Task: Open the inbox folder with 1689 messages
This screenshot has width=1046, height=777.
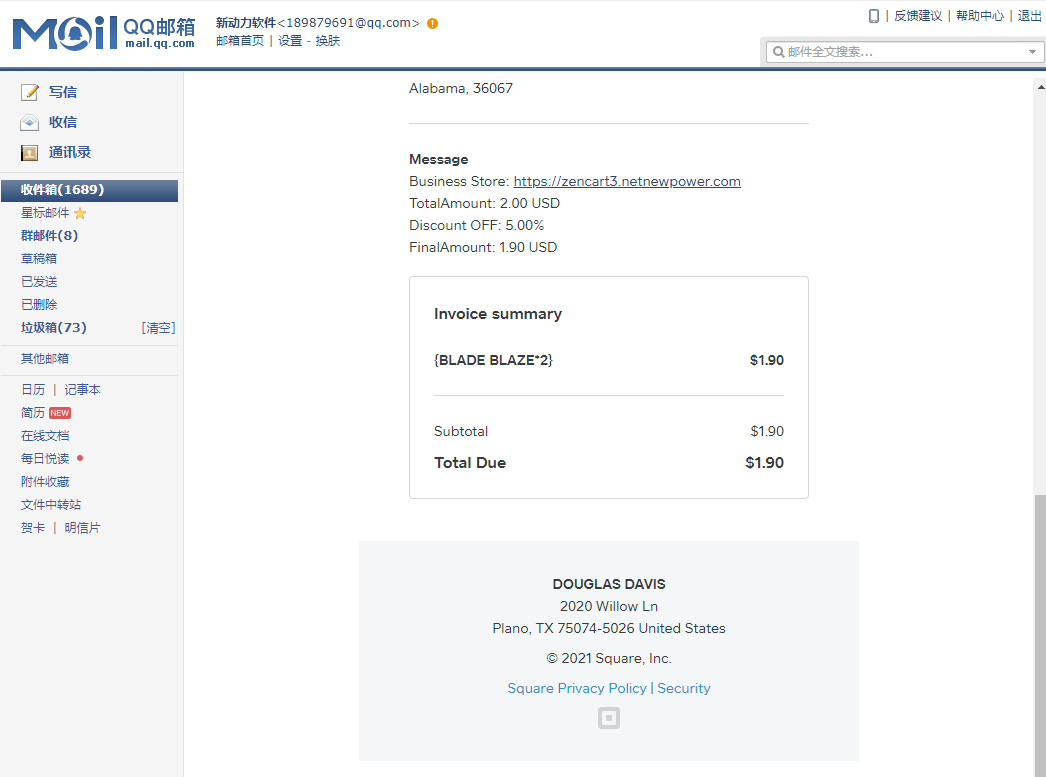Action: (62, 190)
